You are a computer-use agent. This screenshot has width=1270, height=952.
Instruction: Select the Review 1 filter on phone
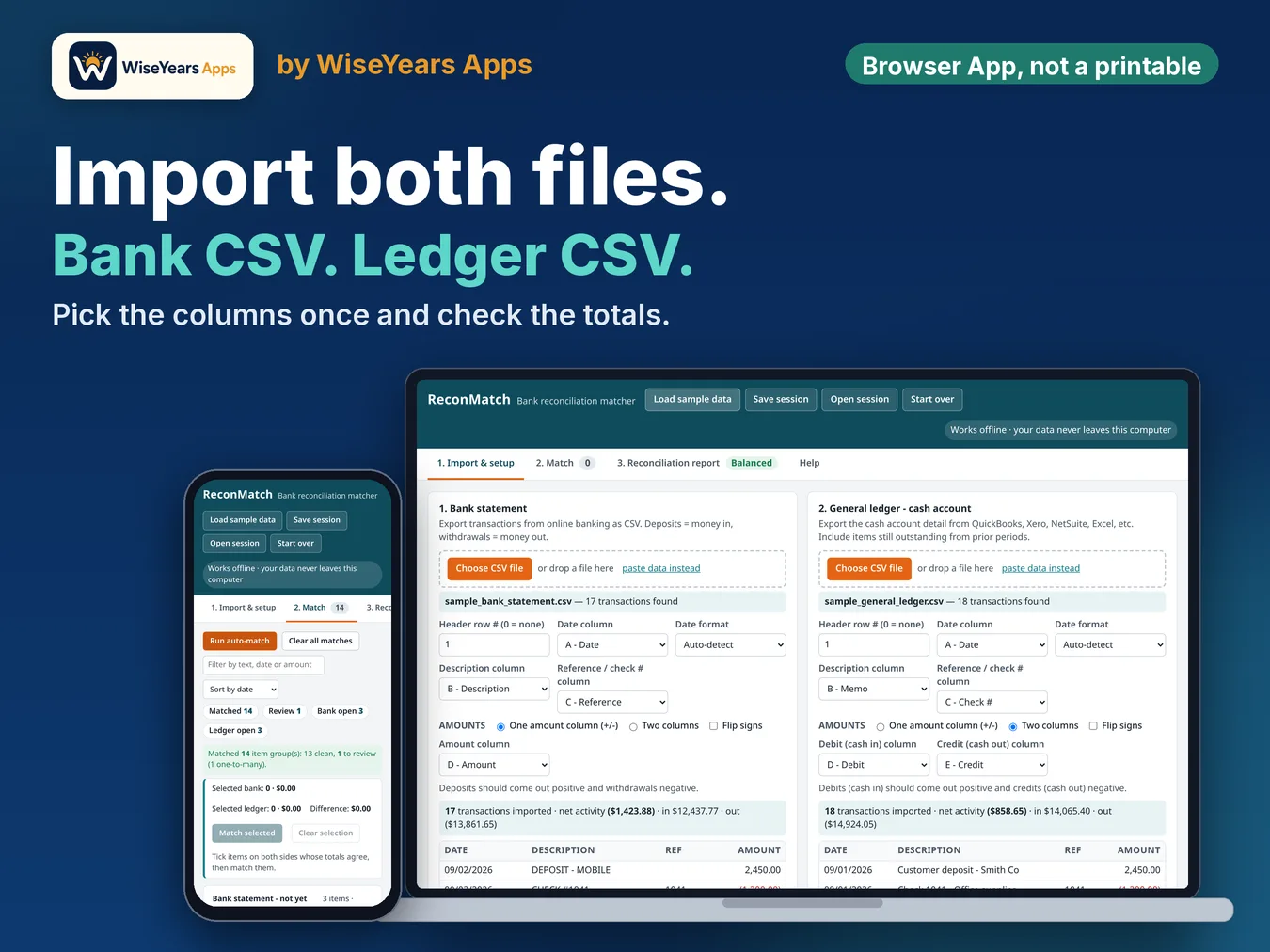(285, 711)
